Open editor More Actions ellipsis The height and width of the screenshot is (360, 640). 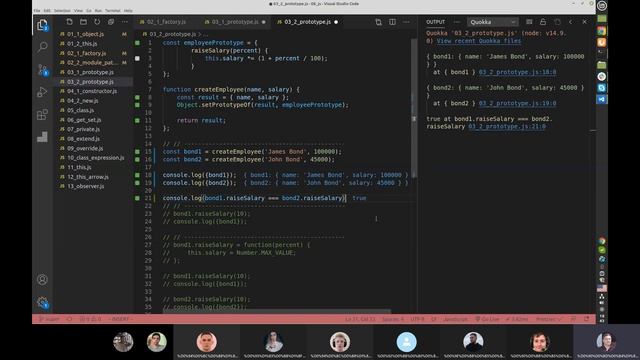click(x=406, y=22)
